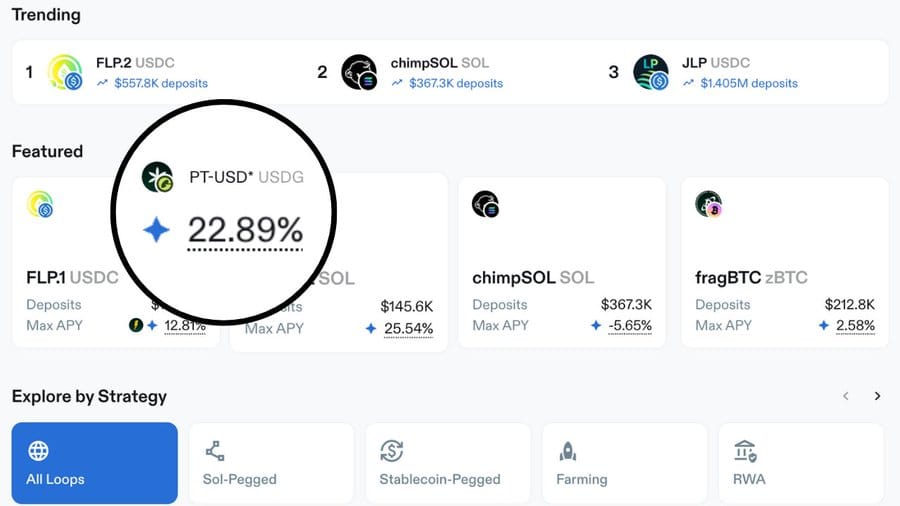Image resolution: width=900 pixels, height=506 pixels.
Task: Click the blue star beside -5.65% APY
Action: [596, 325]
